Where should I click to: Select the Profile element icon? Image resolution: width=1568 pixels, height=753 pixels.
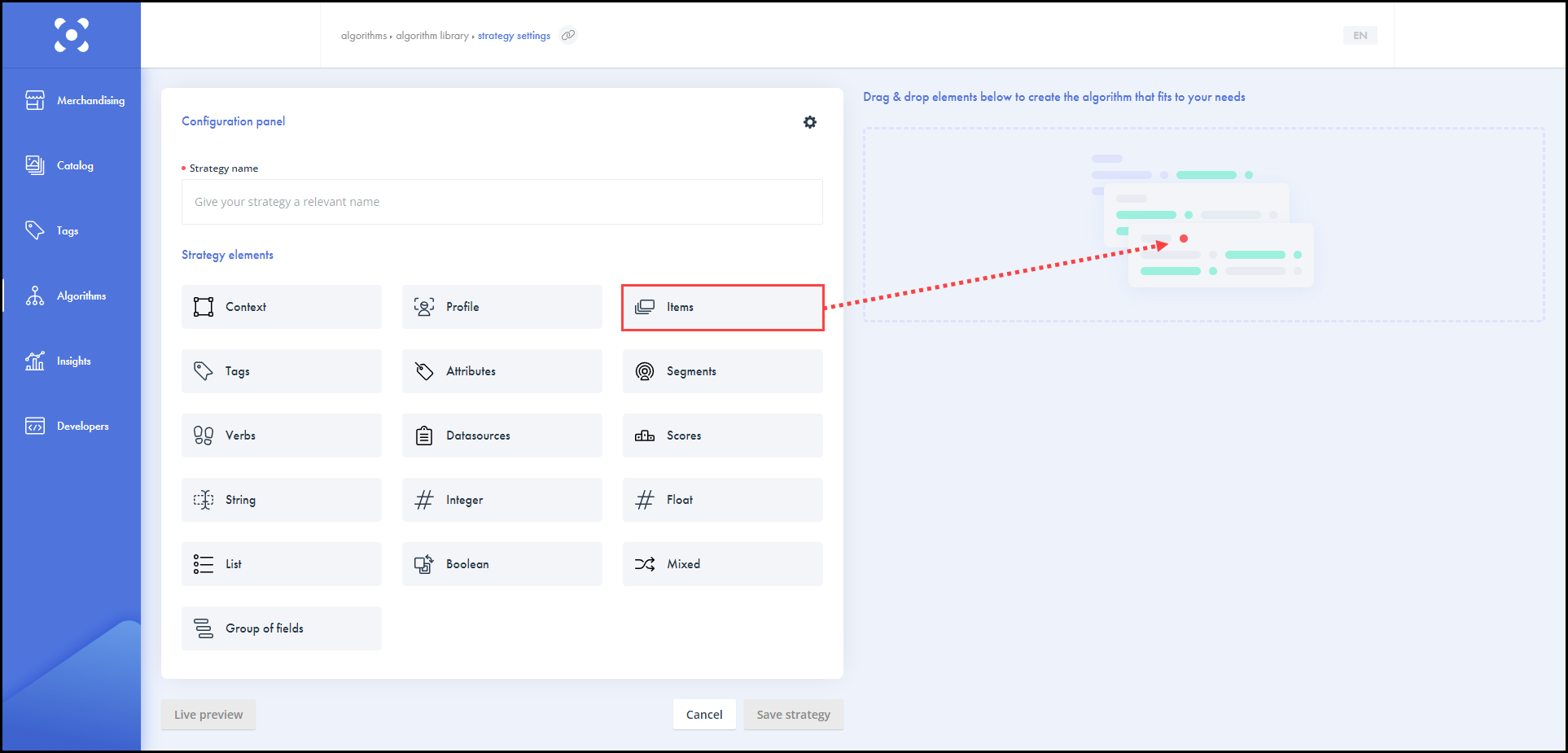(x=424, y=307)
